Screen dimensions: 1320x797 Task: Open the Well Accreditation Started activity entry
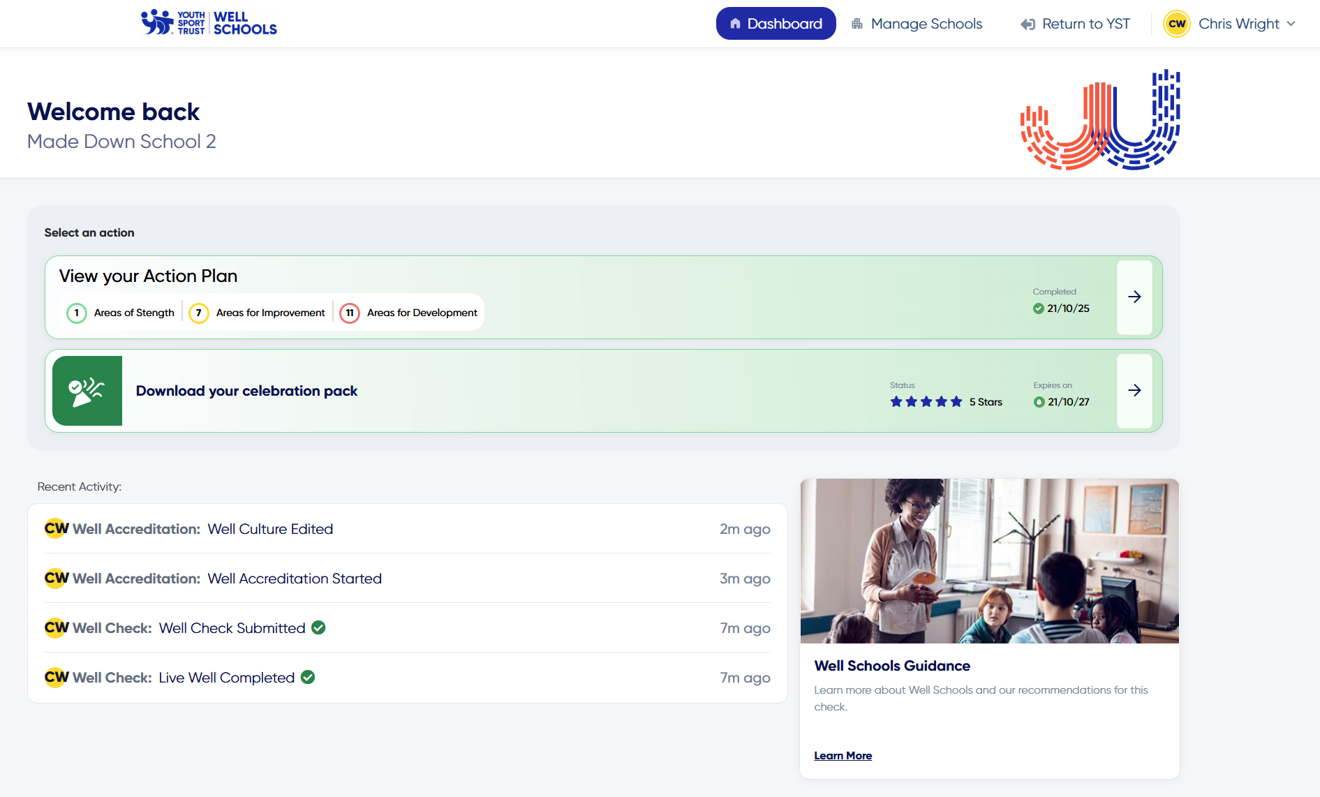coord(294,579)
